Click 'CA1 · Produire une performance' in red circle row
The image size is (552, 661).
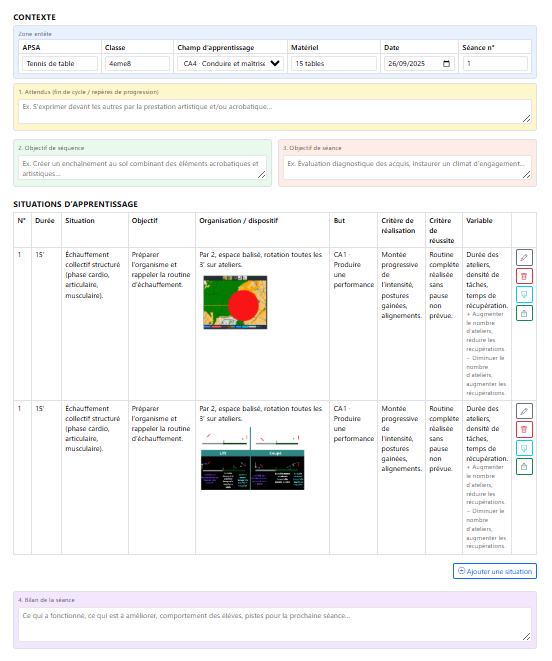click(353, 270)
